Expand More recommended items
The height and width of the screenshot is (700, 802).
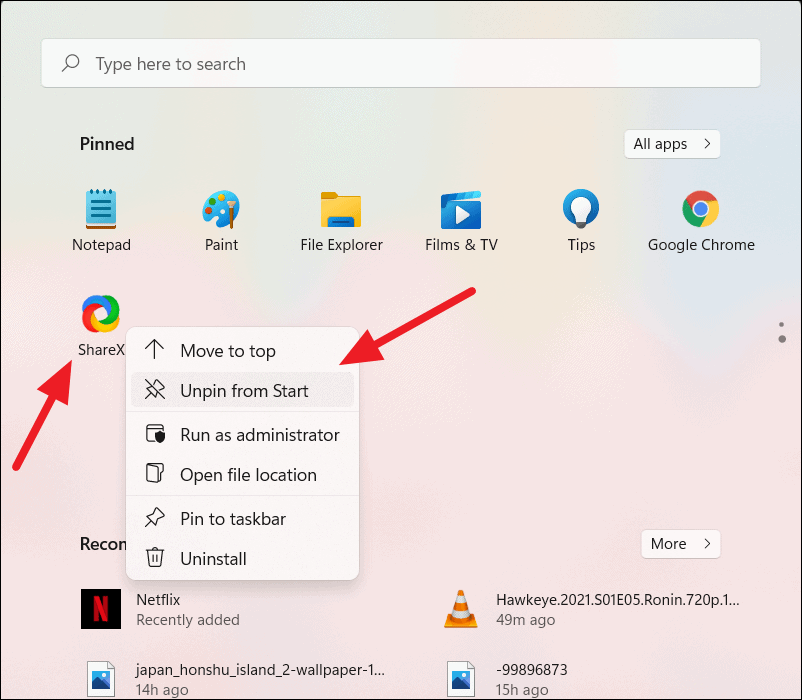(x=681, y=544)
